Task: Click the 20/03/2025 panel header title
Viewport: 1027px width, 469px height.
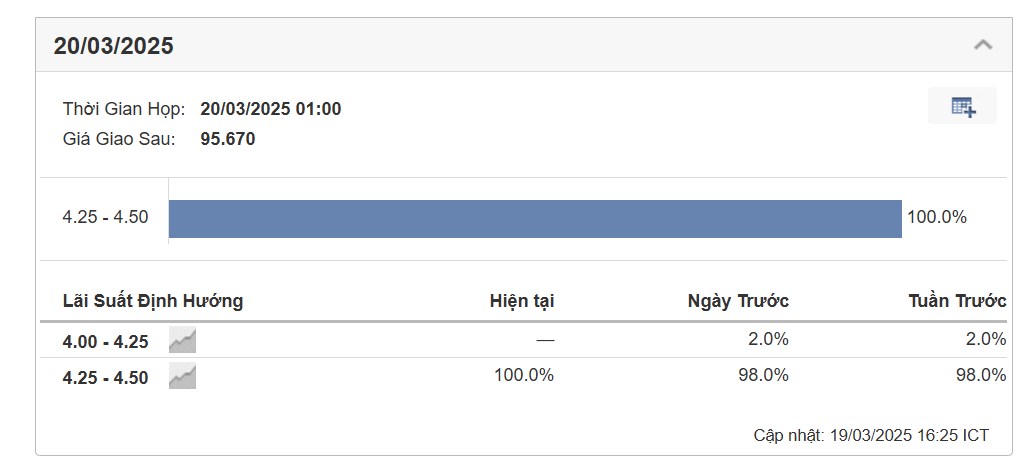Action: point(113,46)
